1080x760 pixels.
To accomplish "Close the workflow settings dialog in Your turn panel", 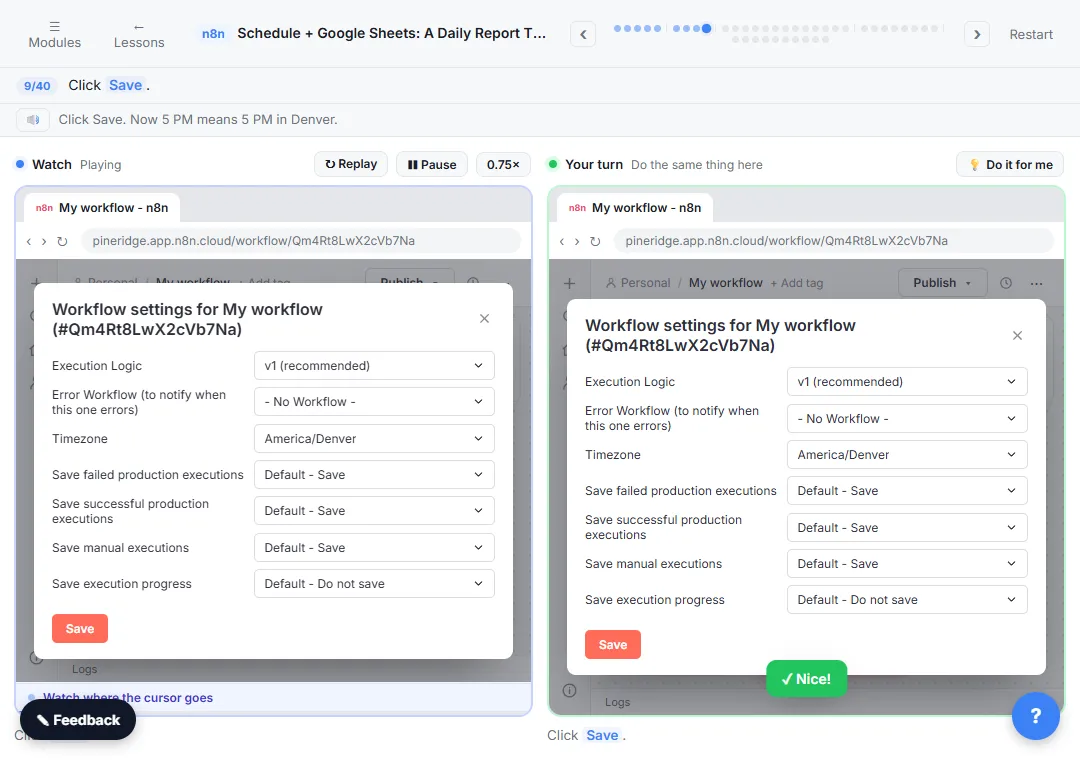I will pyautogui.click(x=1017, y=335).
